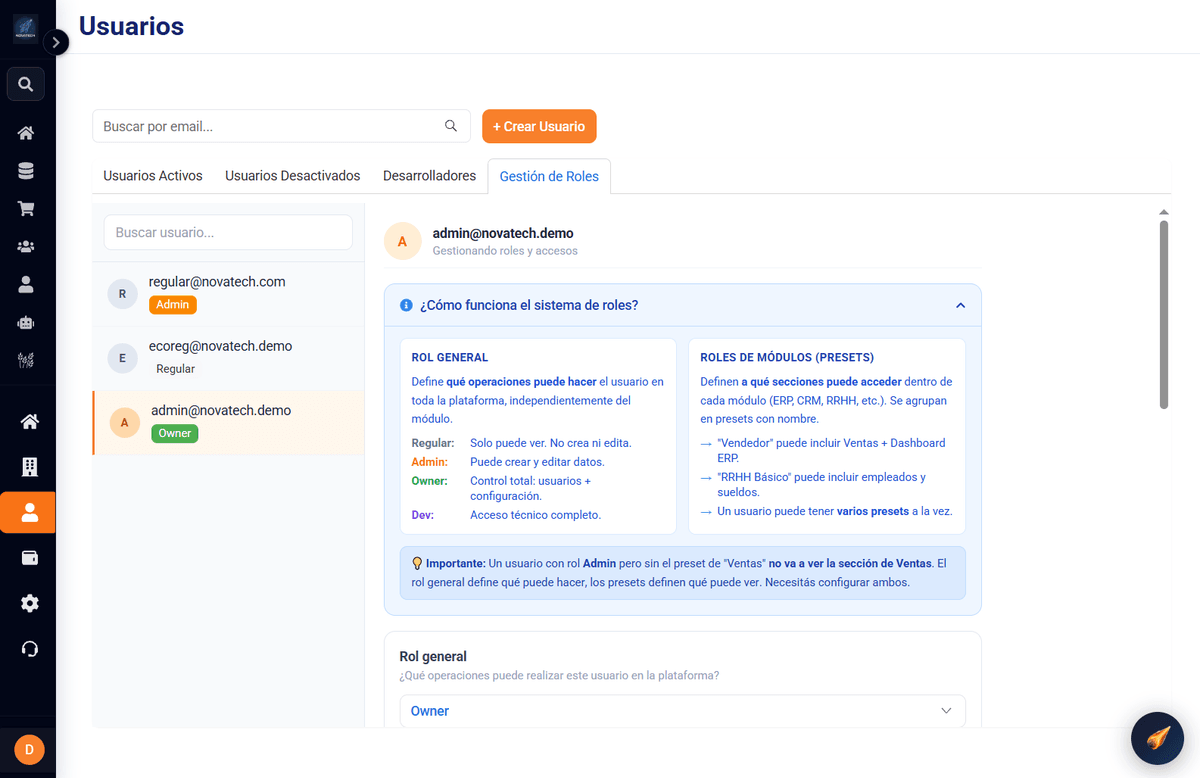Click the scrollbar up arrow
Image resolution: width=1200 pixels, height=778 pixels.
(x=1163, y=212)
